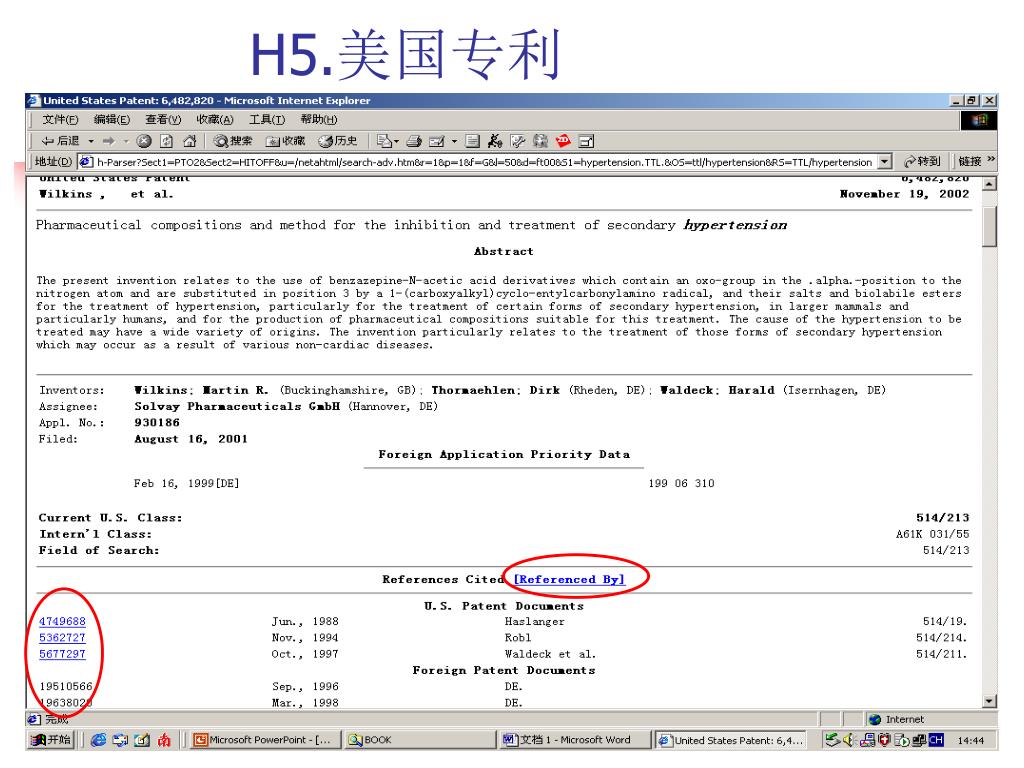
Task: Click the red 南 quick launch icon
Action: (x=164, y=740)
